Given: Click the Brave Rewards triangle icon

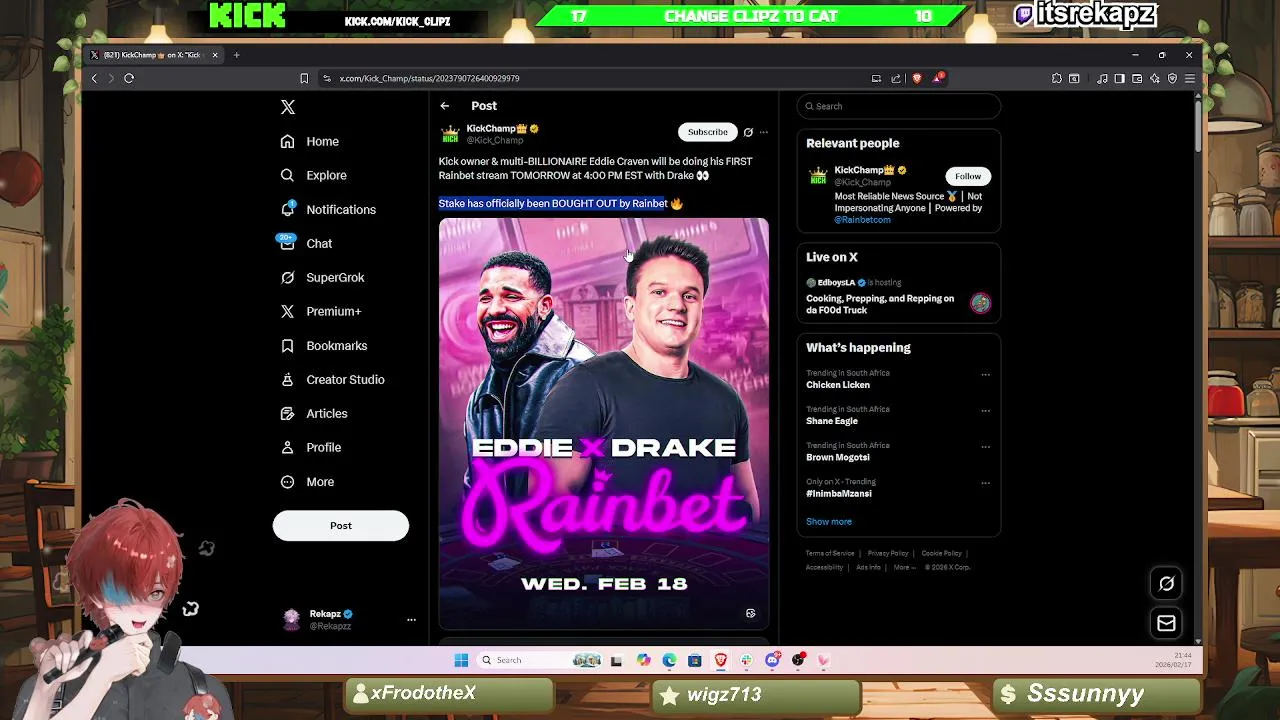Looking at the screenshot, I should pyautogui.click(x=937, y=78).
